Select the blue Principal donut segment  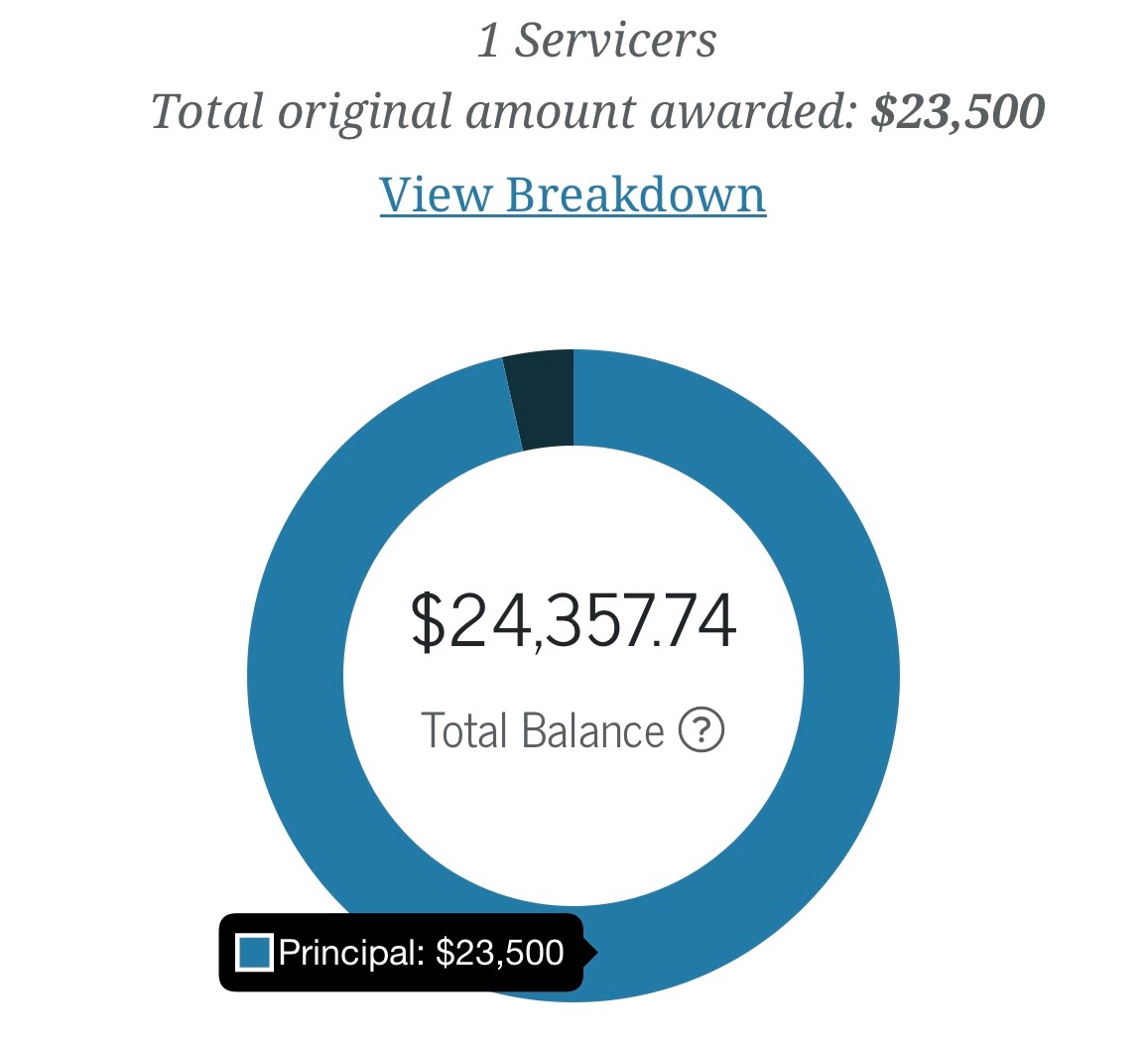click(x=848, y=675)
